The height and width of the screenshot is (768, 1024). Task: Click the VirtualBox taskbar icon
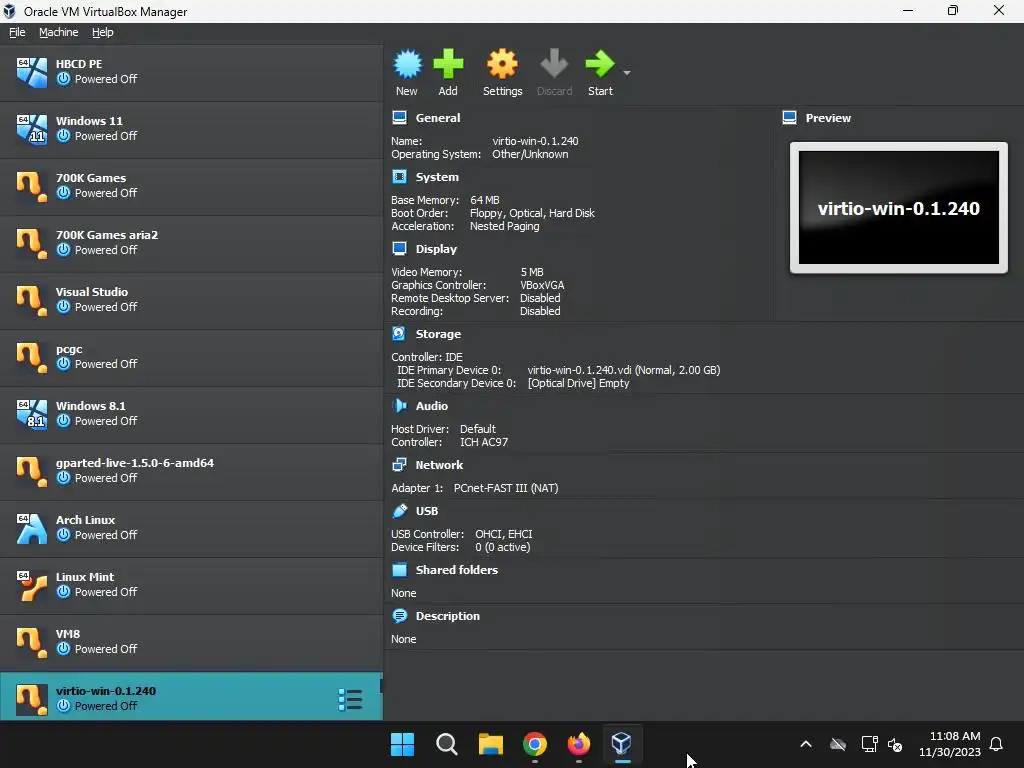[622, 744]
